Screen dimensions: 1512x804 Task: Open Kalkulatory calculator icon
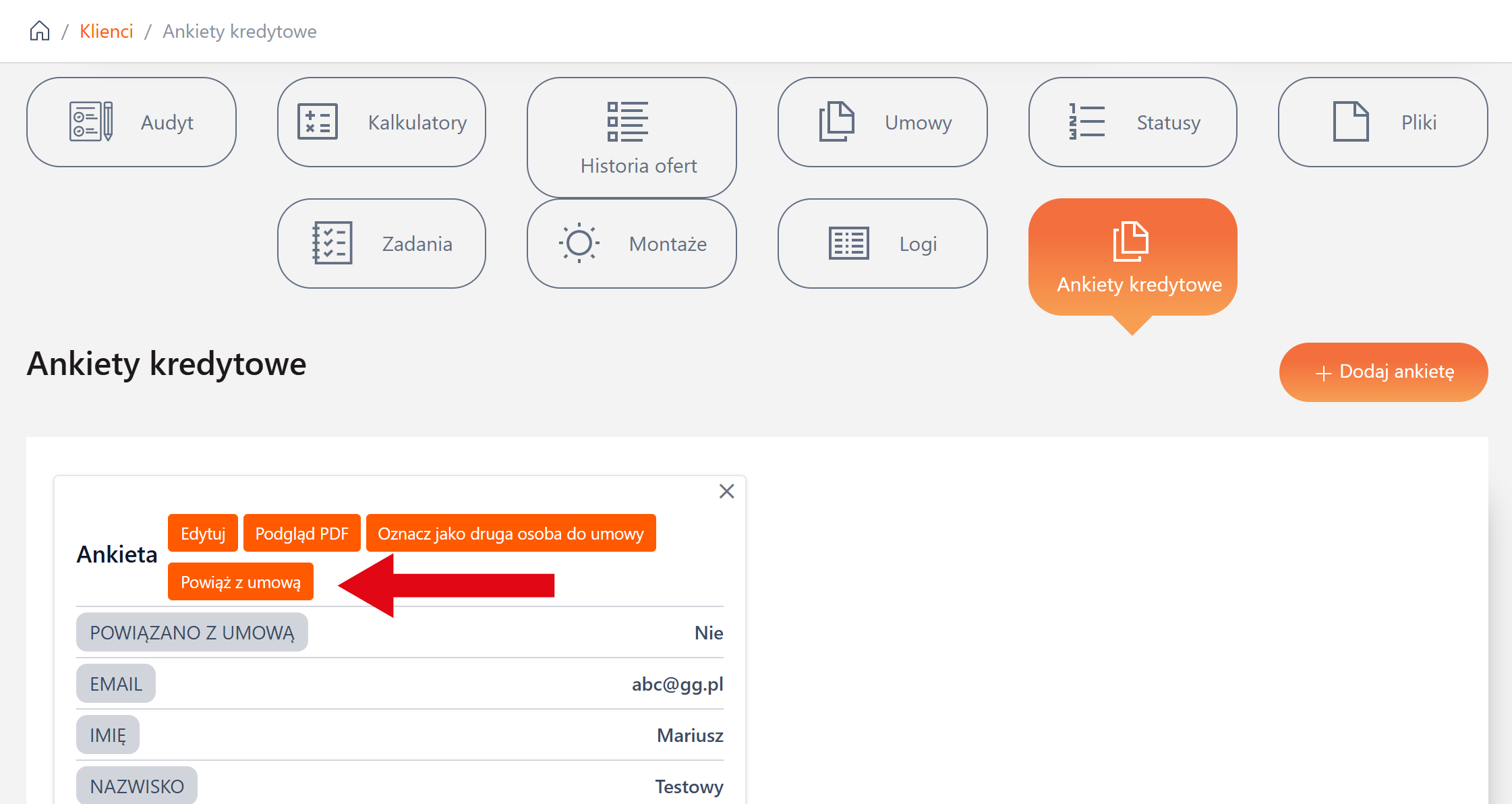(318, 121)
